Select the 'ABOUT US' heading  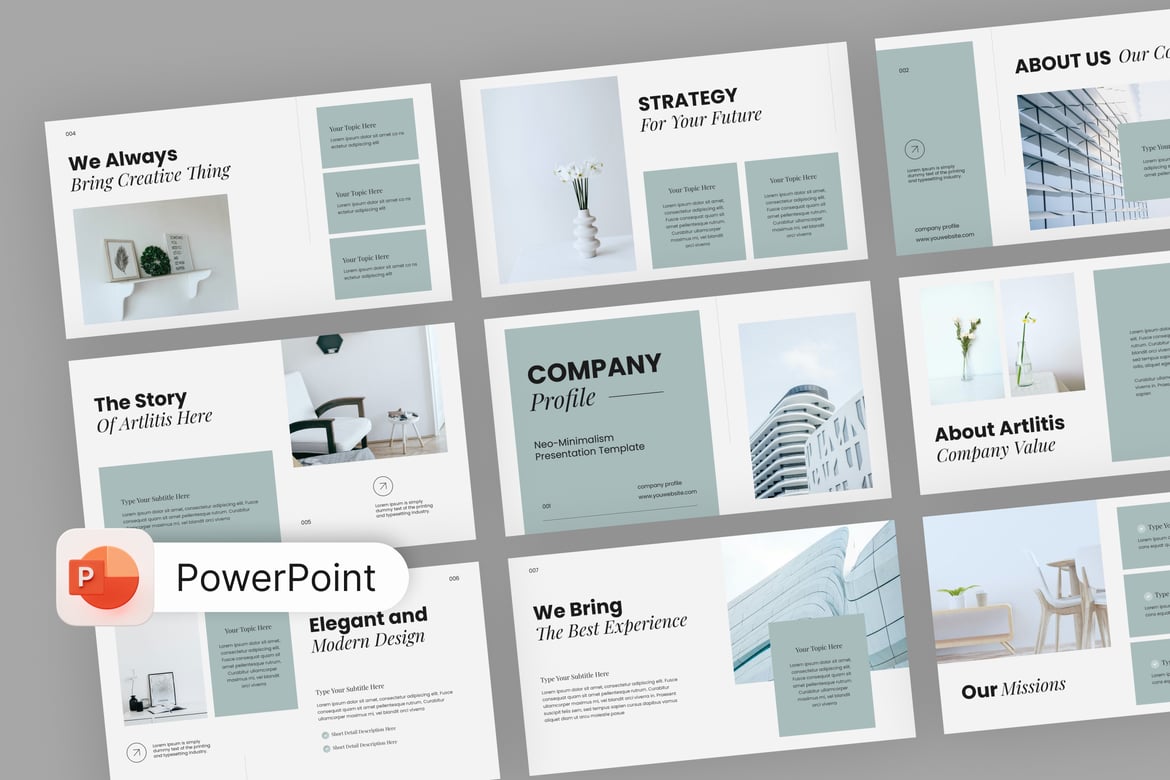tap(1063, 62)
